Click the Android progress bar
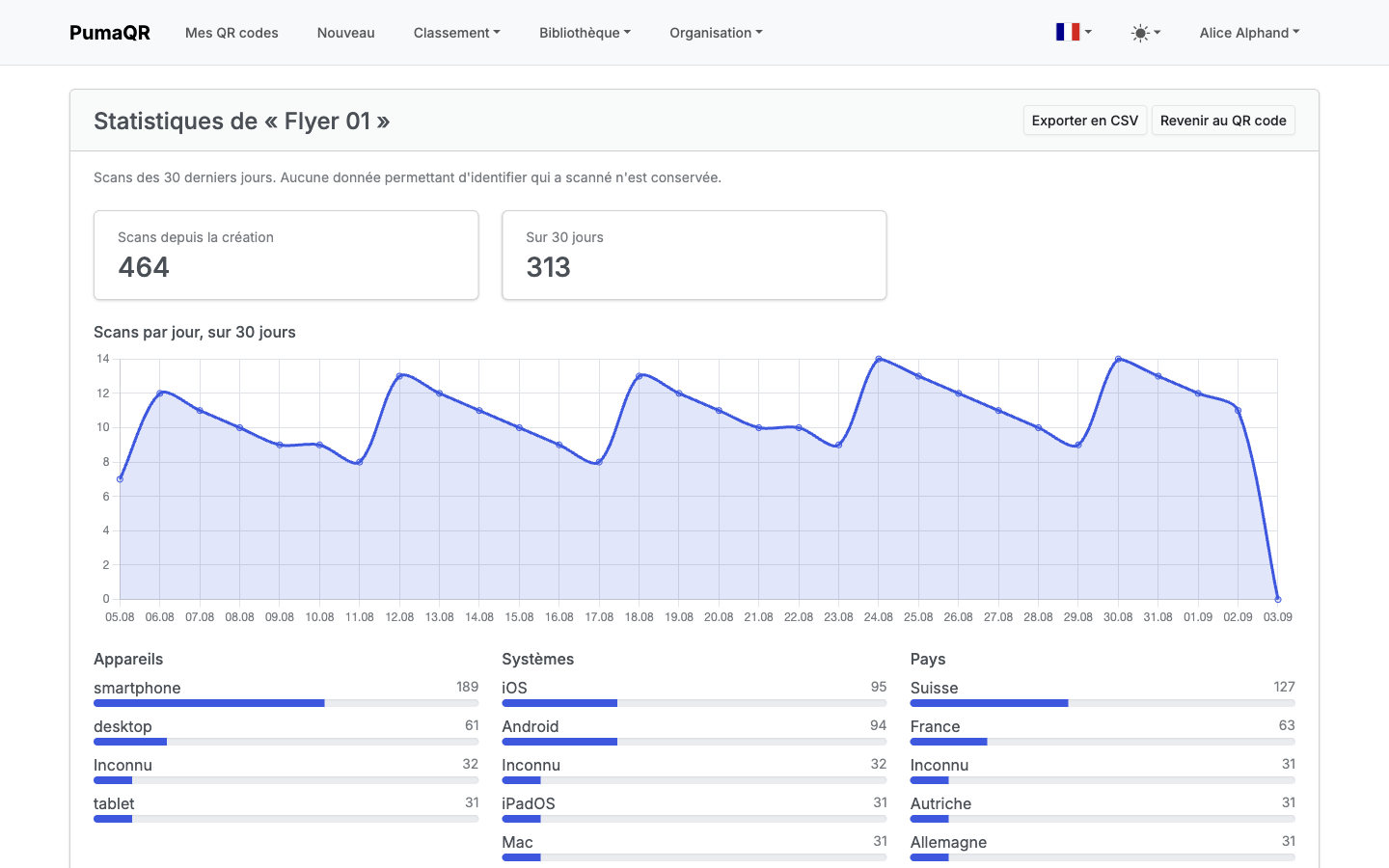Screen dimensions: 1389x868 694,742
